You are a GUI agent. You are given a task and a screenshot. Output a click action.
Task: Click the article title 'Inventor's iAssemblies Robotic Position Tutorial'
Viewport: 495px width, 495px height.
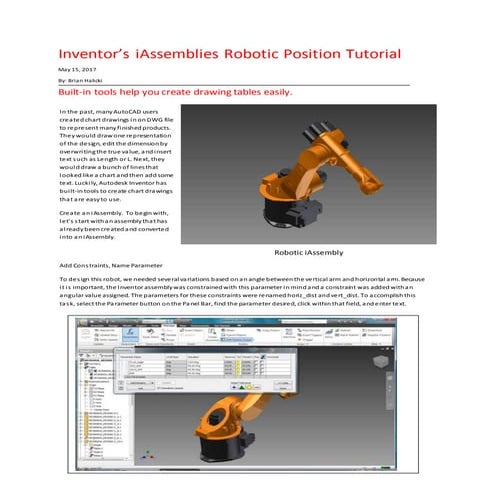[x=229, y=54]
